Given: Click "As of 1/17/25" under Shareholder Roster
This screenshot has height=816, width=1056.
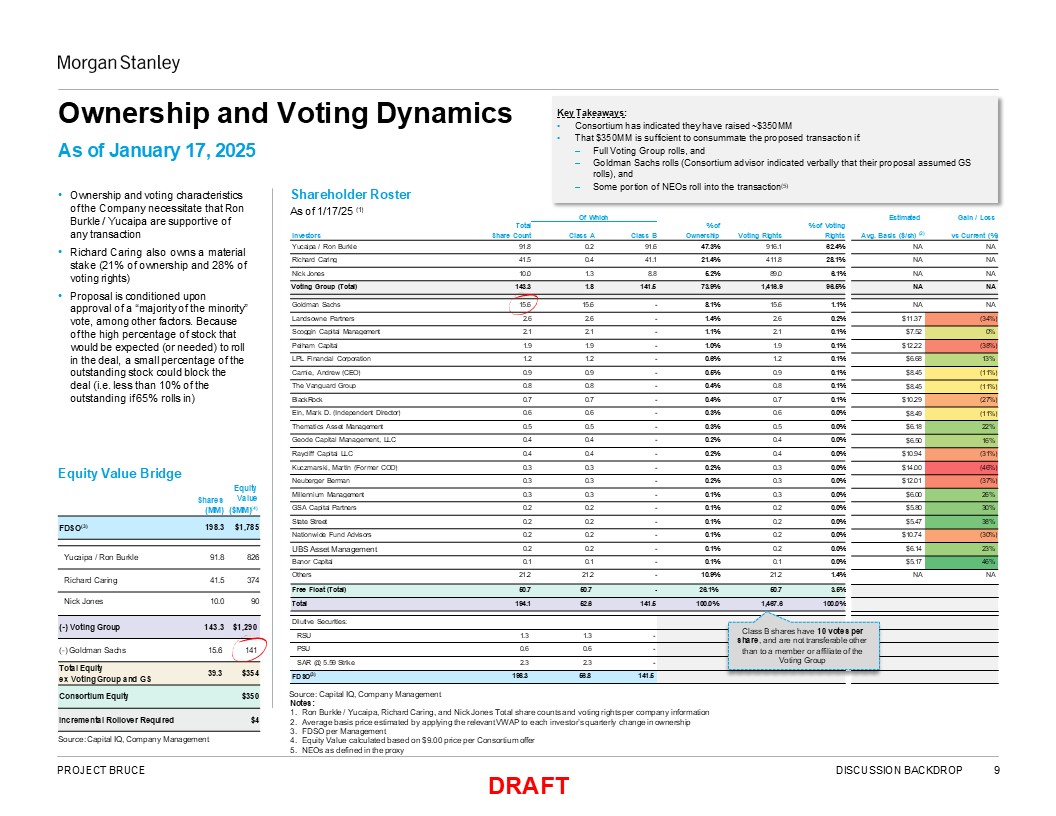Looking at the screenshot, I should [x=321, y=211].
